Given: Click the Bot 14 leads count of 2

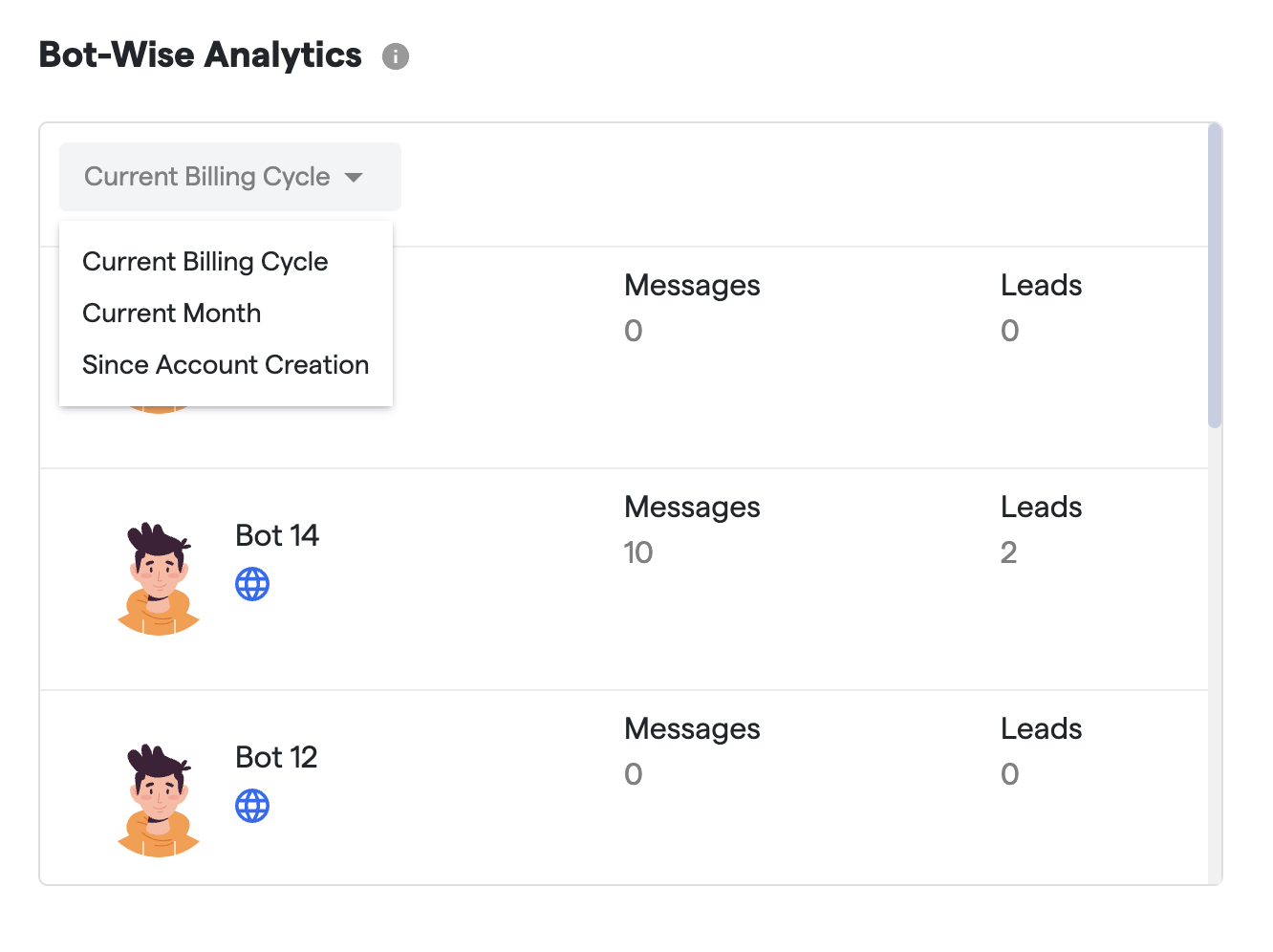Looking at the screenshot, I should point(1008,552).
